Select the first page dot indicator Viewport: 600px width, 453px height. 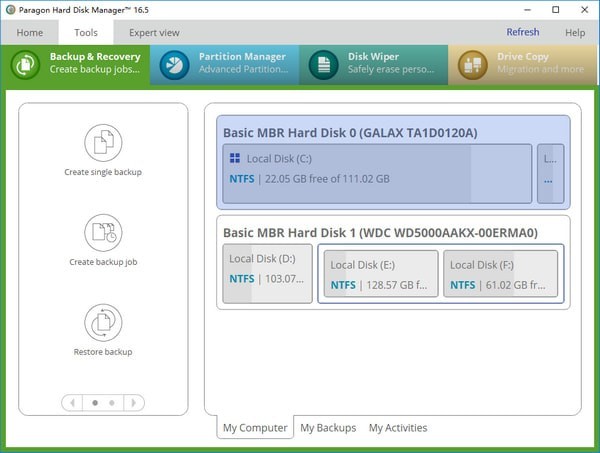click(95, 402)
